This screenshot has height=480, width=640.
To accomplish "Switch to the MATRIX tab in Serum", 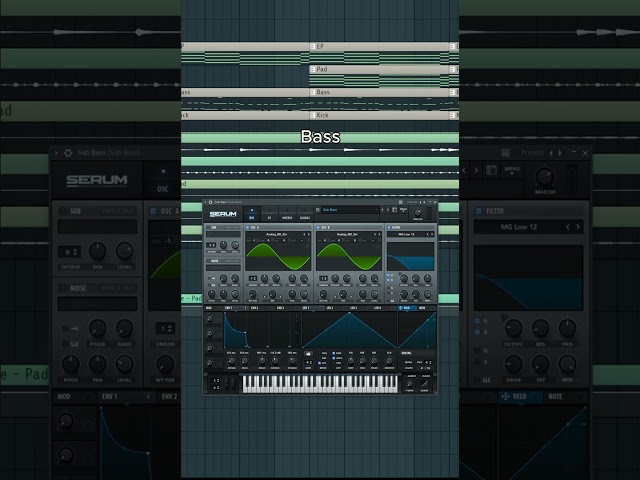I will click(287, 213).
